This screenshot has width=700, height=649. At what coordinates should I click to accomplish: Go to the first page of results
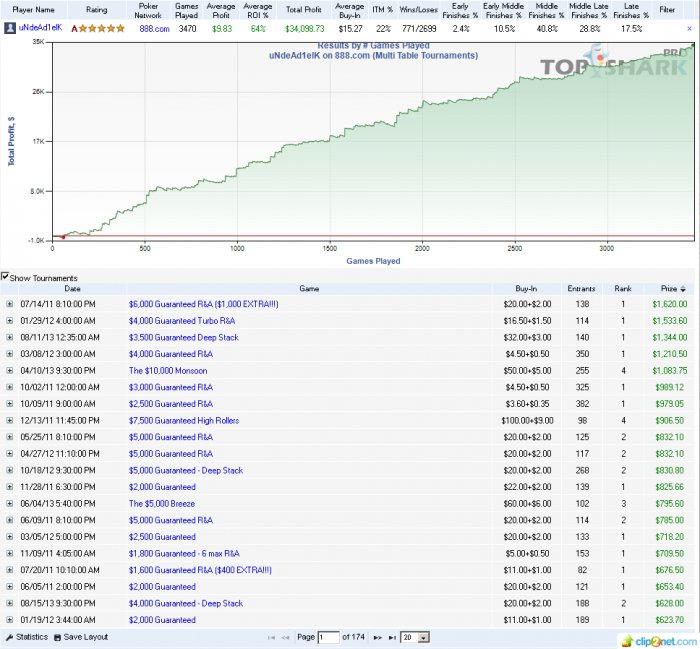[272, 637]
